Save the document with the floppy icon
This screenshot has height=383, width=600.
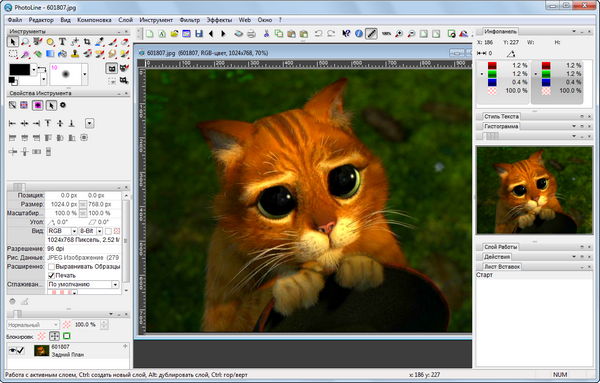pyautogui.click(x=199, y=34)
